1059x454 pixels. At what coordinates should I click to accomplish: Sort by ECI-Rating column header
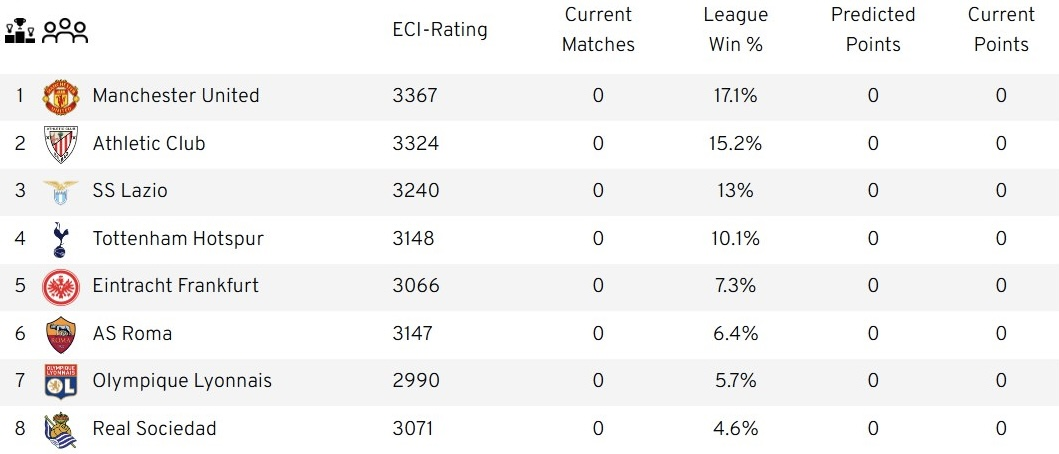coord(440,30)
